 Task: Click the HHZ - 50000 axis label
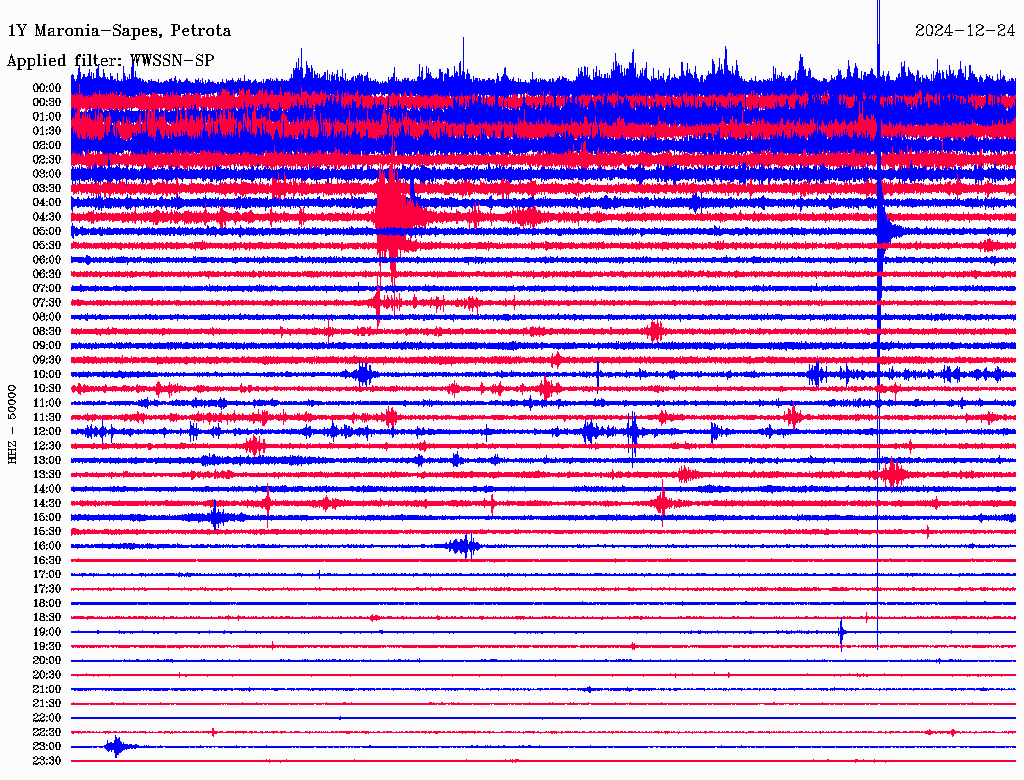13,423
